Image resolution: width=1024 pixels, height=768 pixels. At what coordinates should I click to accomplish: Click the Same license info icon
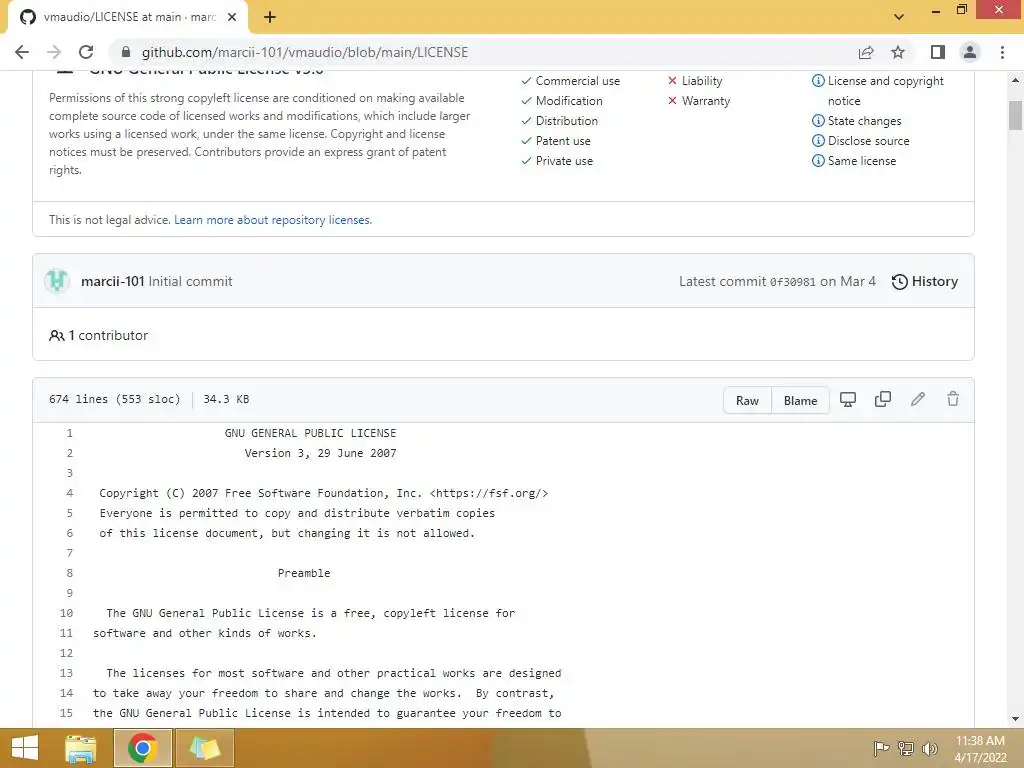[818, 161]
